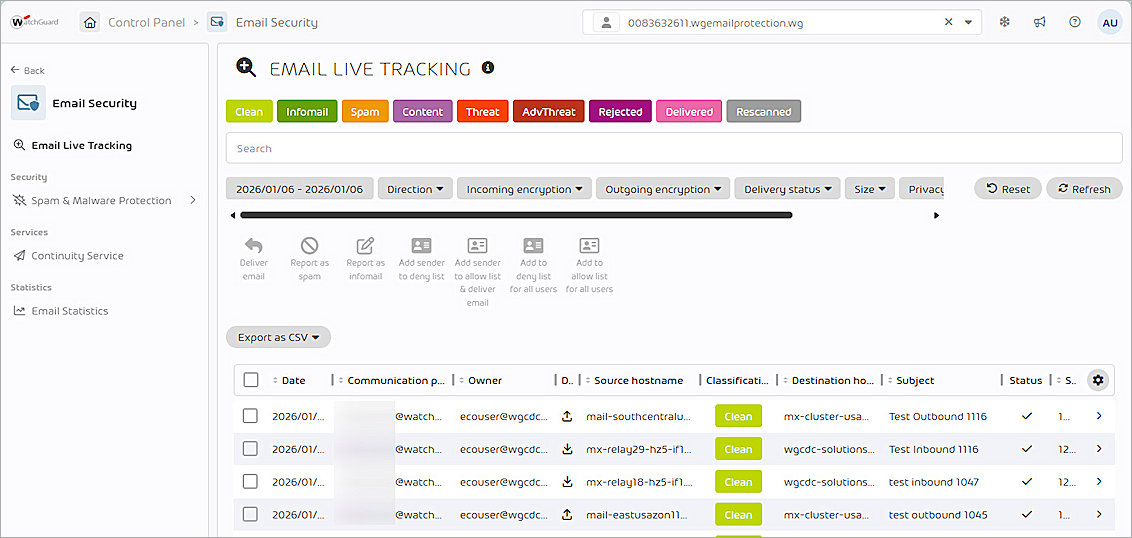Click the filter scrollbar right arrow
The image size is (1132, 538).
pyautogui.click(x=937, y=215)
